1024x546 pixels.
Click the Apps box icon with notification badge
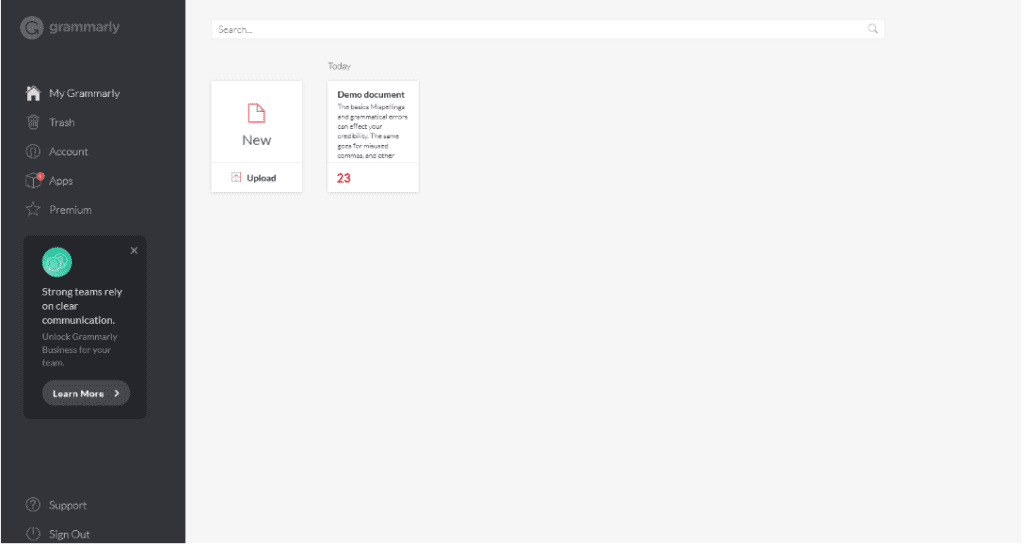(33, 180)
